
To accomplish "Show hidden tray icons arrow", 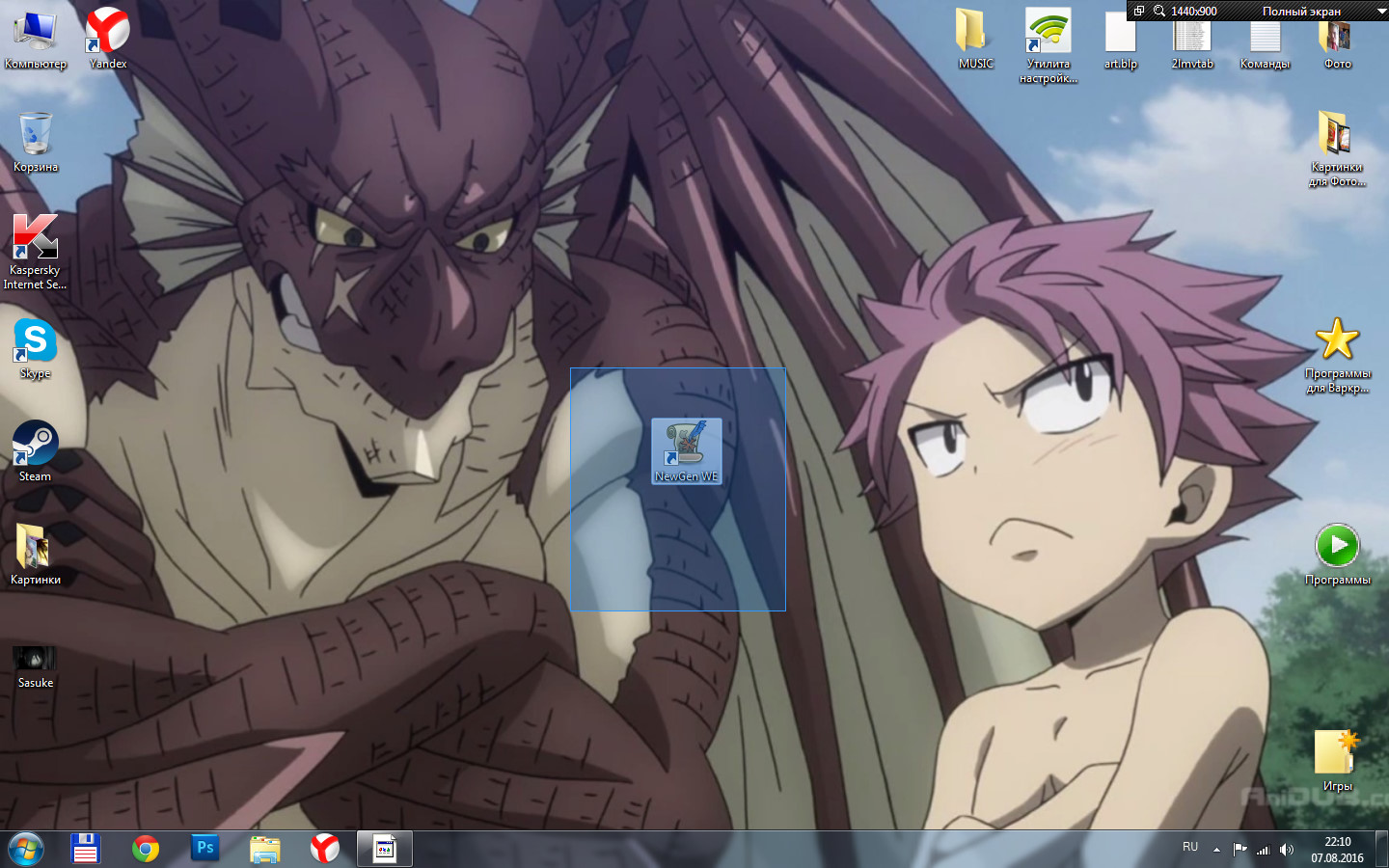I will tap(1216, 850).
